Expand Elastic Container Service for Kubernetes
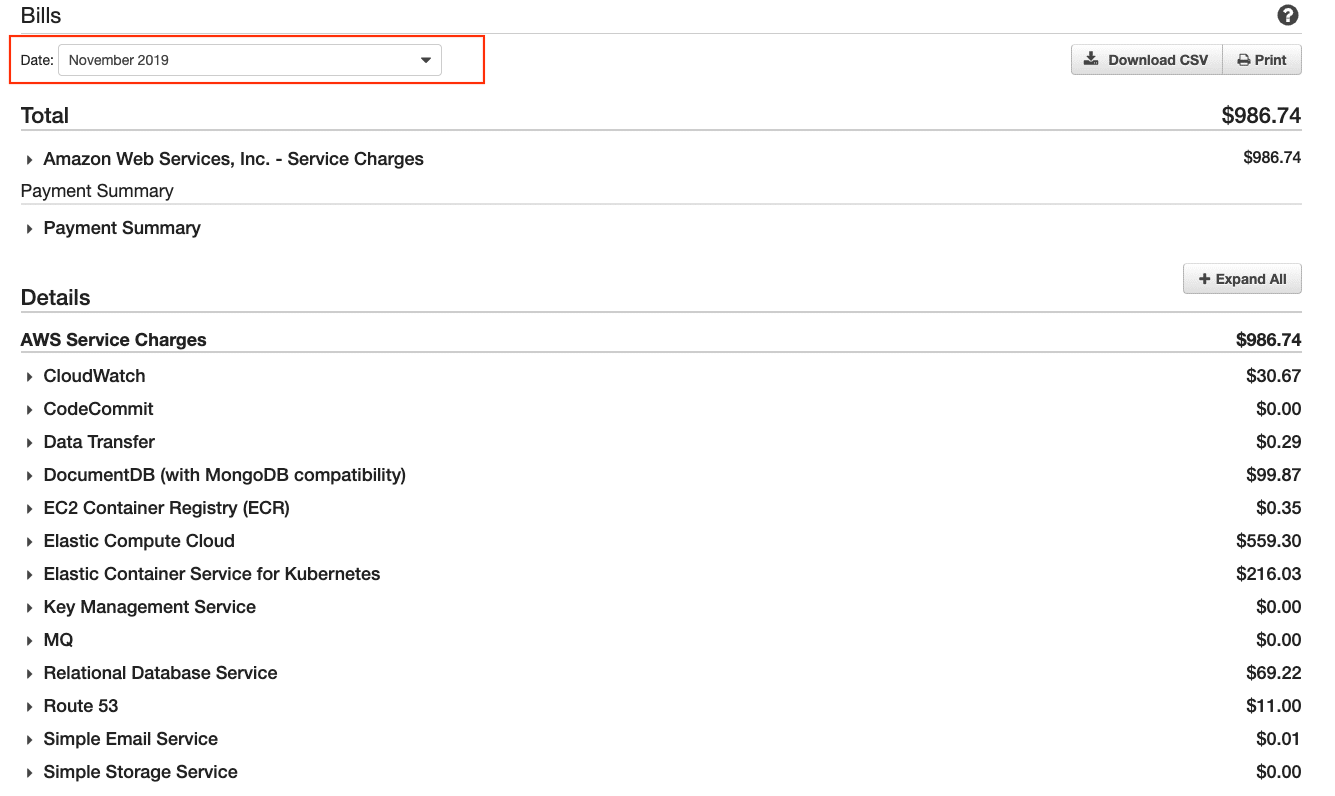The image size is (1335, 796). (x=211, y=574)
